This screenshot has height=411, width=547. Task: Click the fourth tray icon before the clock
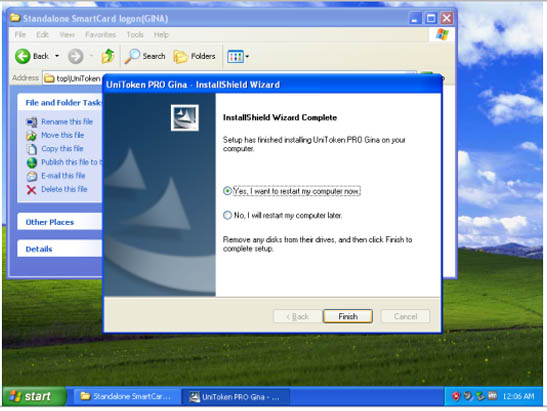tap(492, 396)
